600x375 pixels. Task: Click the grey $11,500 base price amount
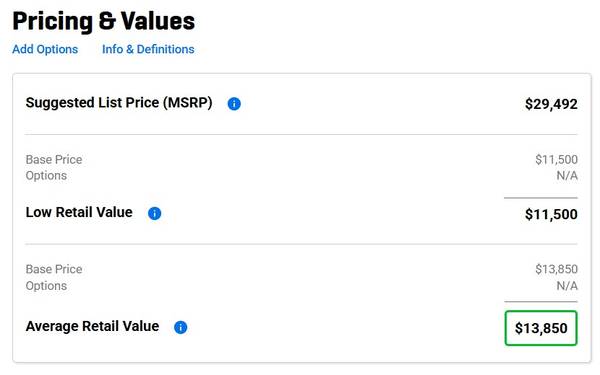(556, 160)
